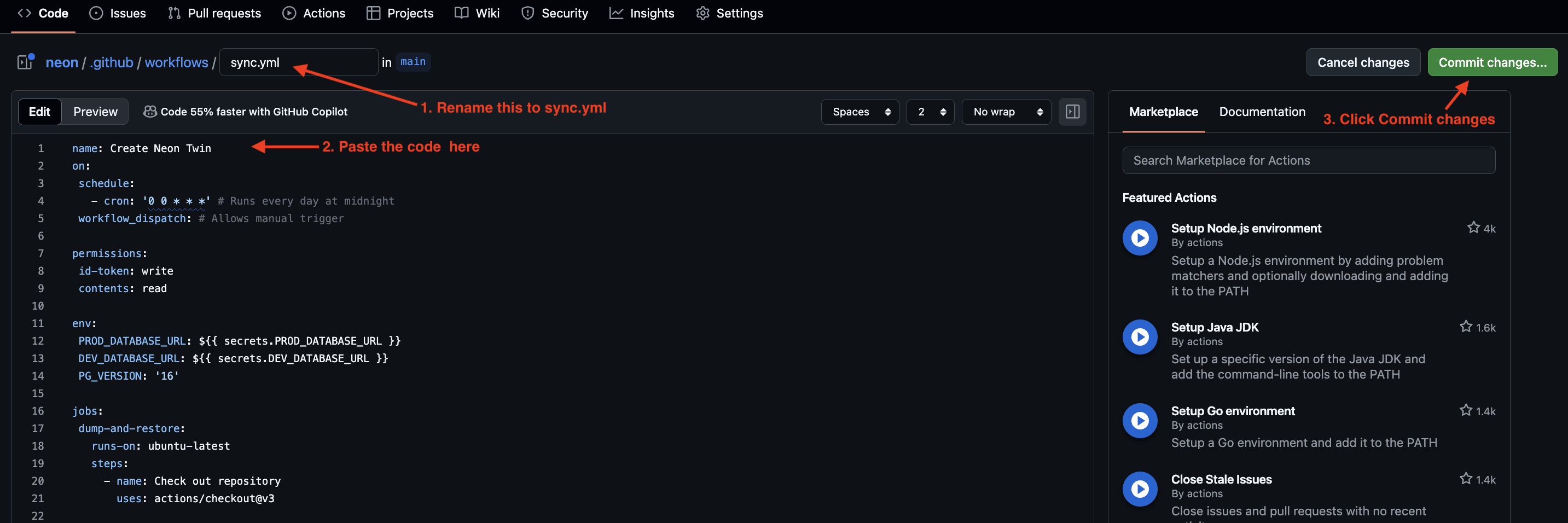The width and height of the screenshot is (1568, 523).
Task: Open the Security tab
Action: click(555, 13)
